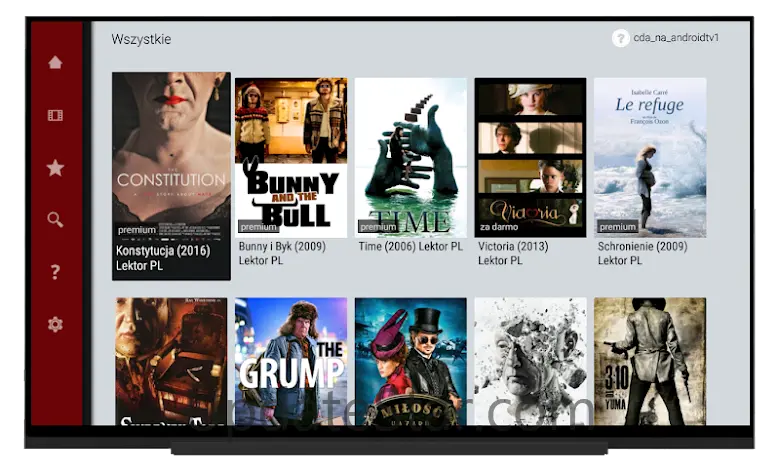This screenshot has height=468, width=780.
Task: Open Favorites star icon in sidebar
Action: [55, 168]
